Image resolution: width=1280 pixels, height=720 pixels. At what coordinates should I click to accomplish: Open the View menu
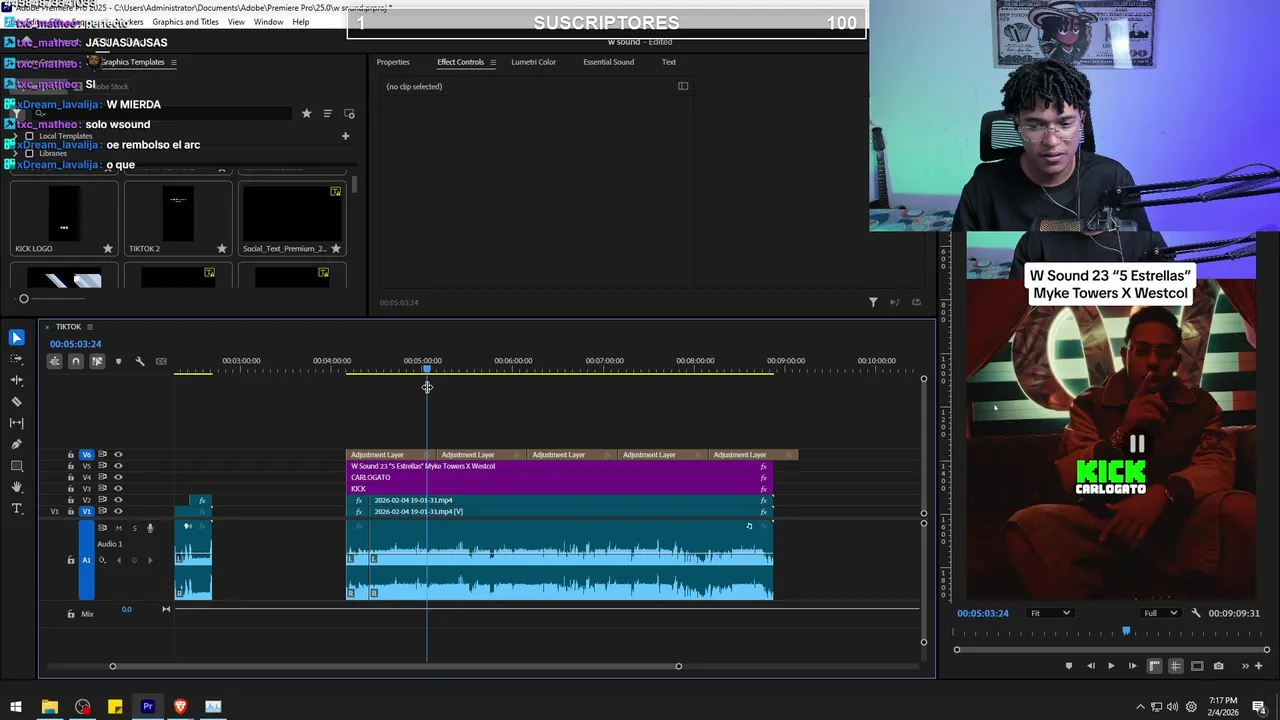pos(236,22)
